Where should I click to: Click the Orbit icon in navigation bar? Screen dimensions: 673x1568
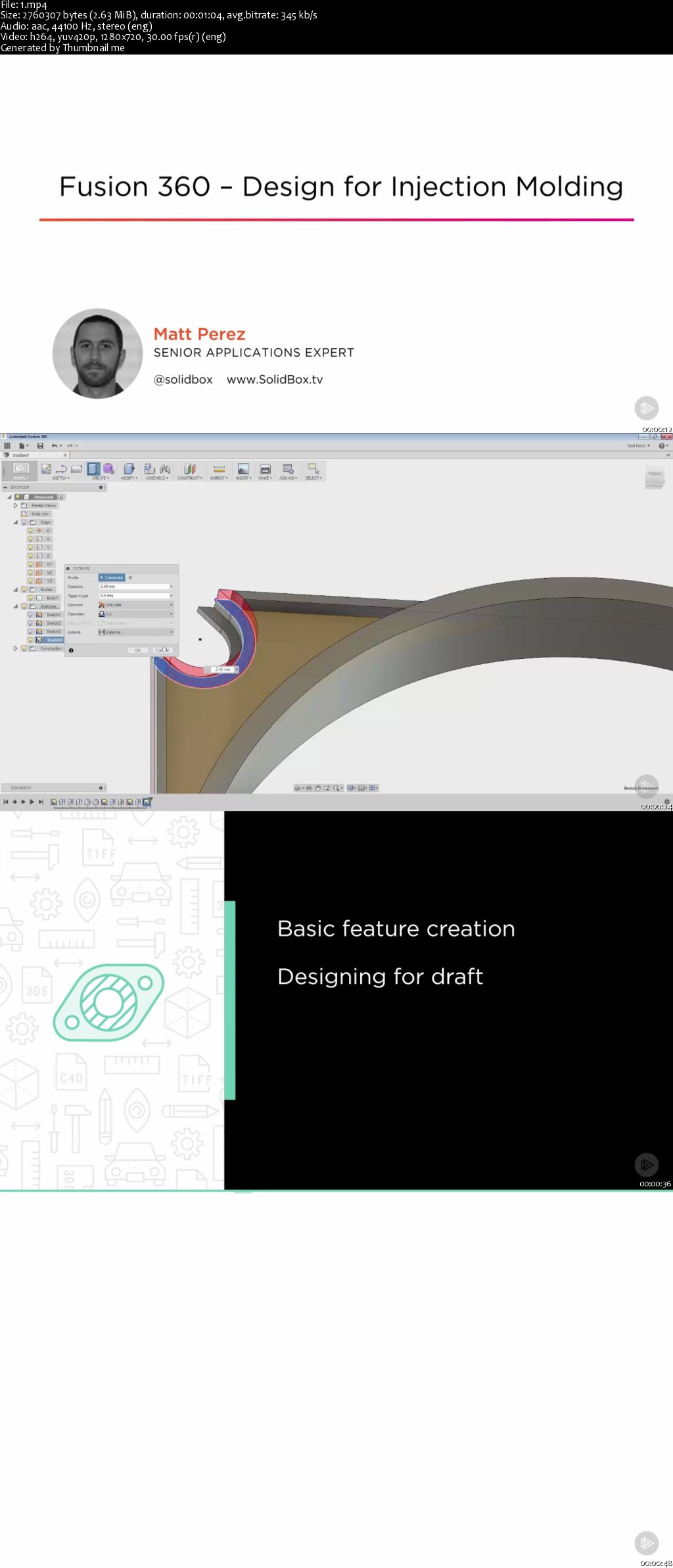(x=298, y=788)
